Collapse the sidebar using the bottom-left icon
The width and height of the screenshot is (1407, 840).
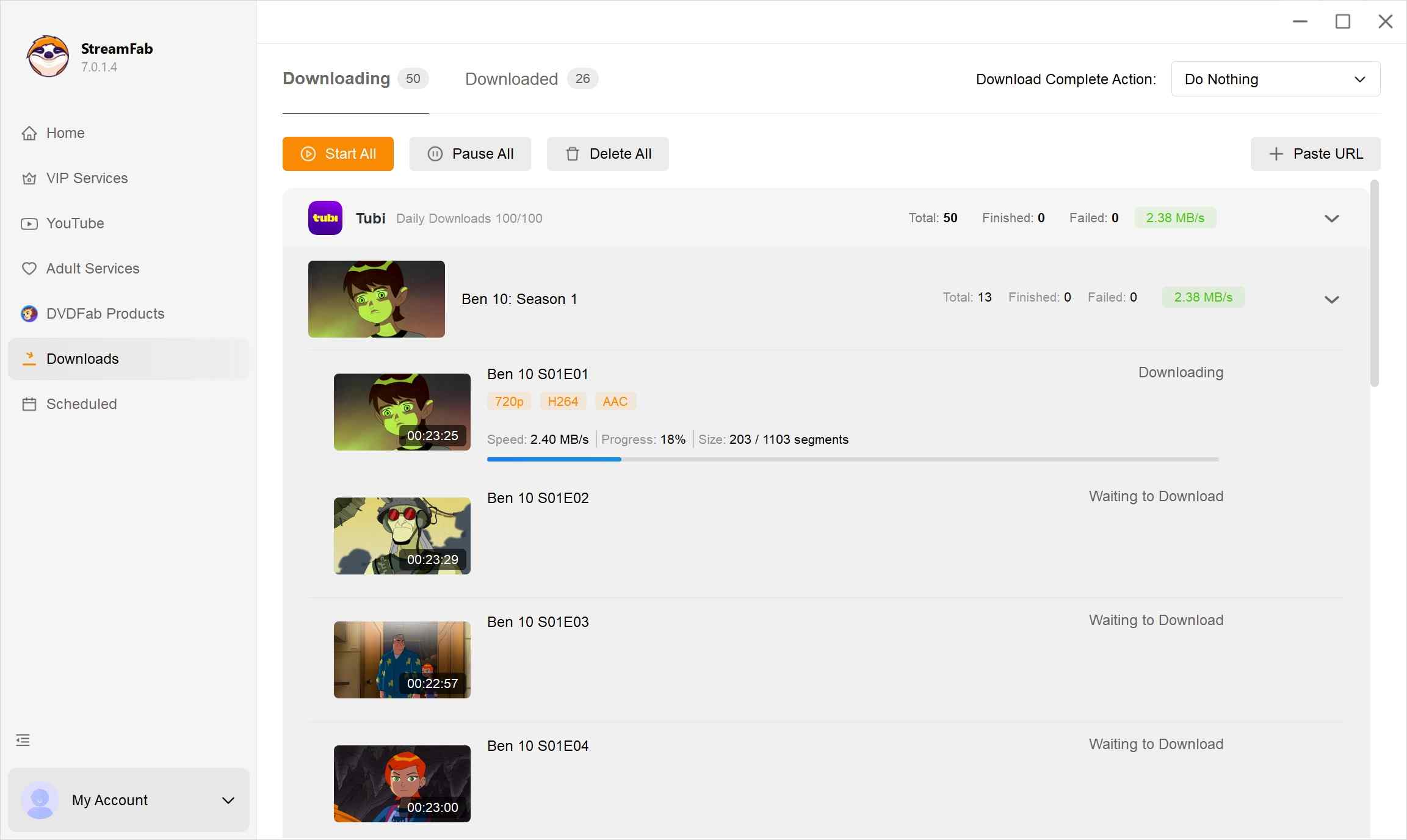[23, 739]
